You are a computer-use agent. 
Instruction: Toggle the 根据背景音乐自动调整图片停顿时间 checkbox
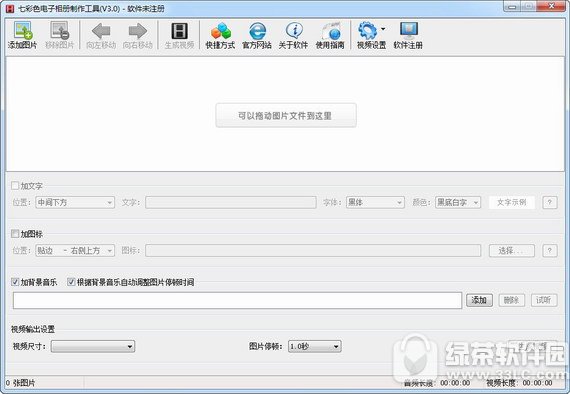[x=71, y=282]
